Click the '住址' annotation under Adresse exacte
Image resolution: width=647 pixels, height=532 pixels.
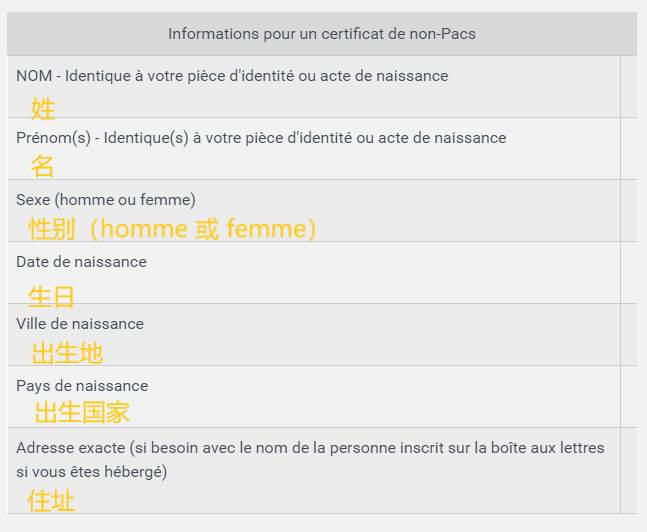click(51, 501)
